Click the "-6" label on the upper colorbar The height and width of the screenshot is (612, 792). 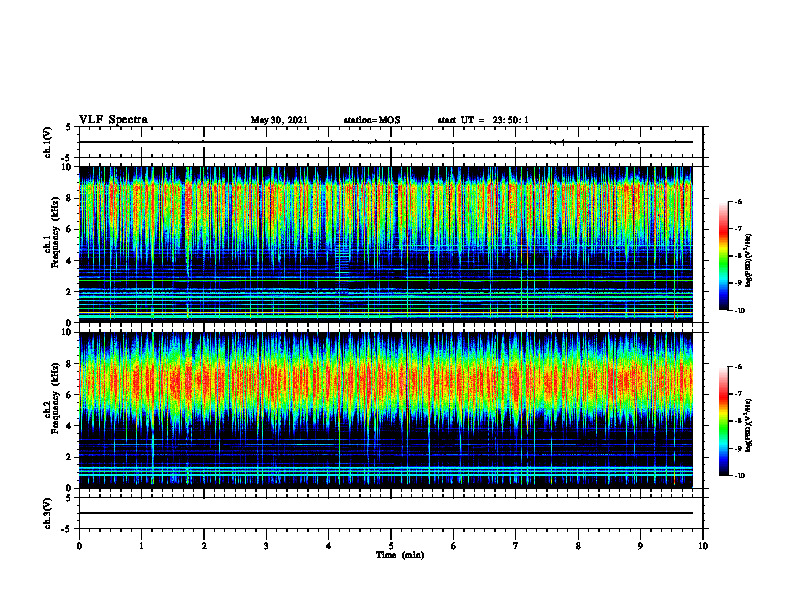[738, 201]
